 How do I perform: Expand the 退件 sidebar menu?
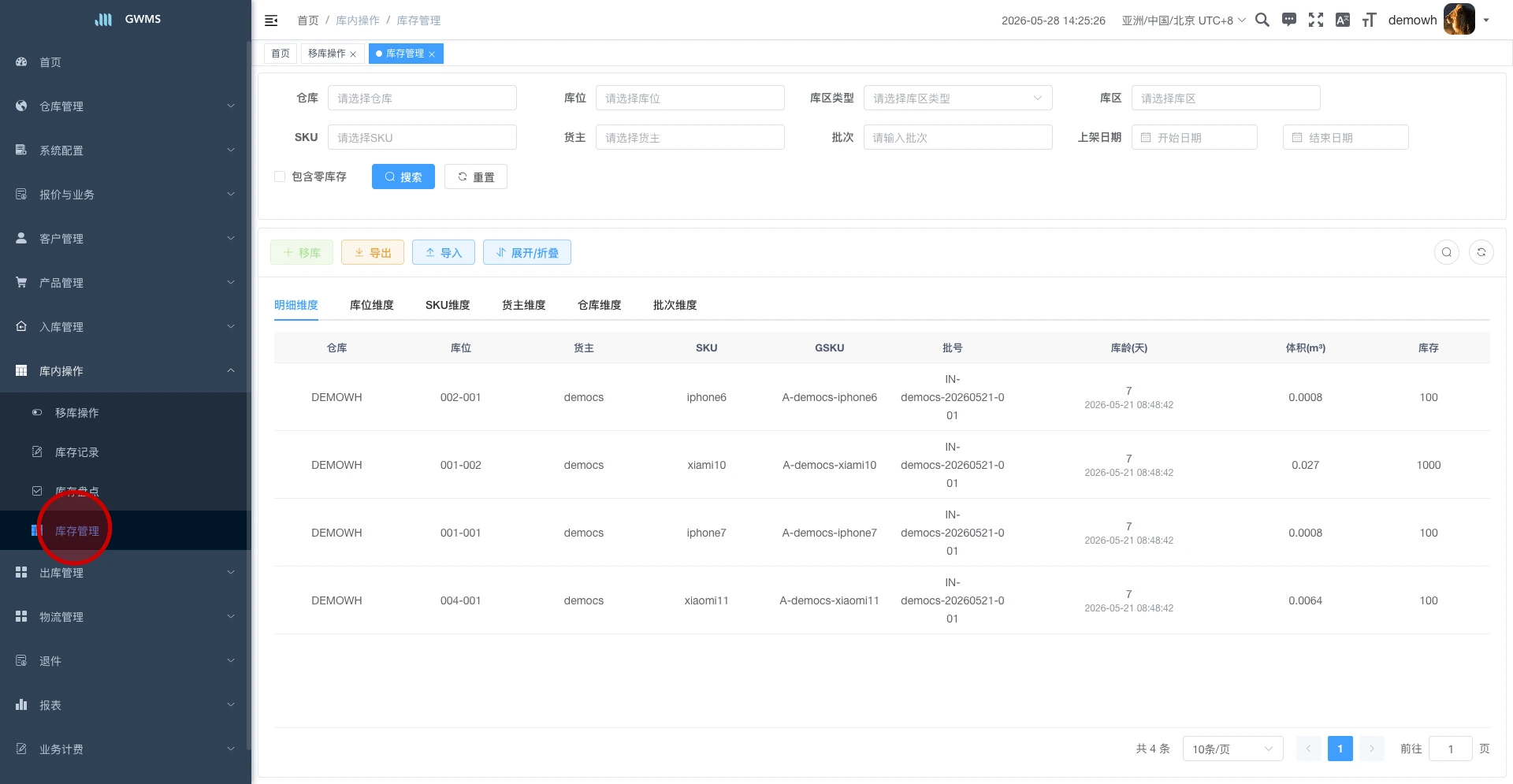[126, 661]
